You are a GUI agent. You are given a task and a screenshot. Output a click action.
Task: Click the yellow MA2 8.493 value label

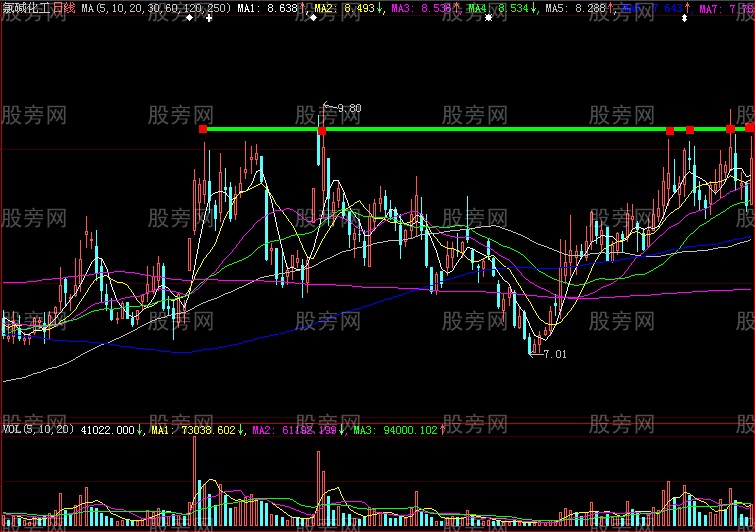click(345, 7)
